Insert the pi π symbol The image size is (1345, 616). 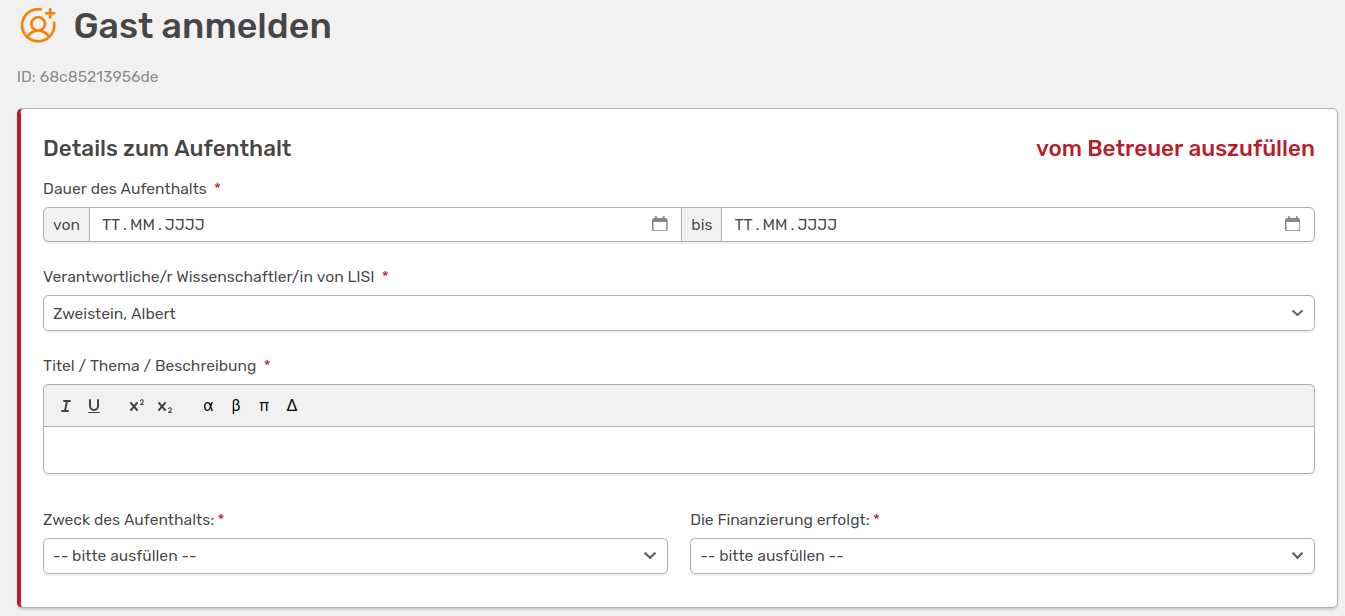coord(264,406)
